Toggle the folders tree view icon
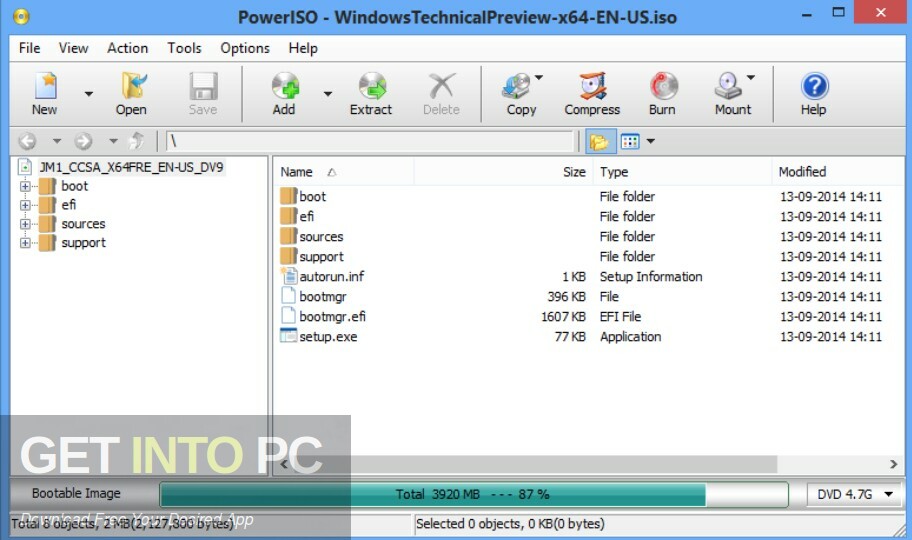Viewport: 912px width, 540px height. coord(599,141)
